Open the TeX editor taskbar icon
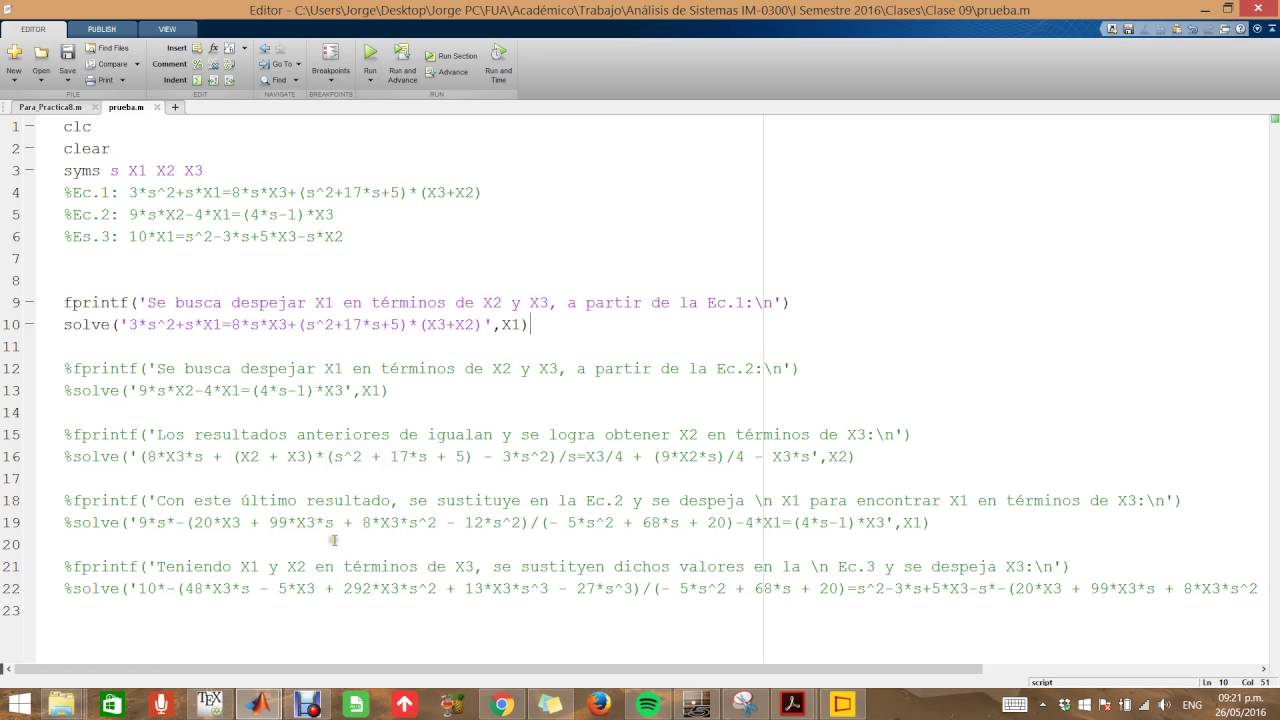Screen dimensions: 1280x720 point(209,704)
